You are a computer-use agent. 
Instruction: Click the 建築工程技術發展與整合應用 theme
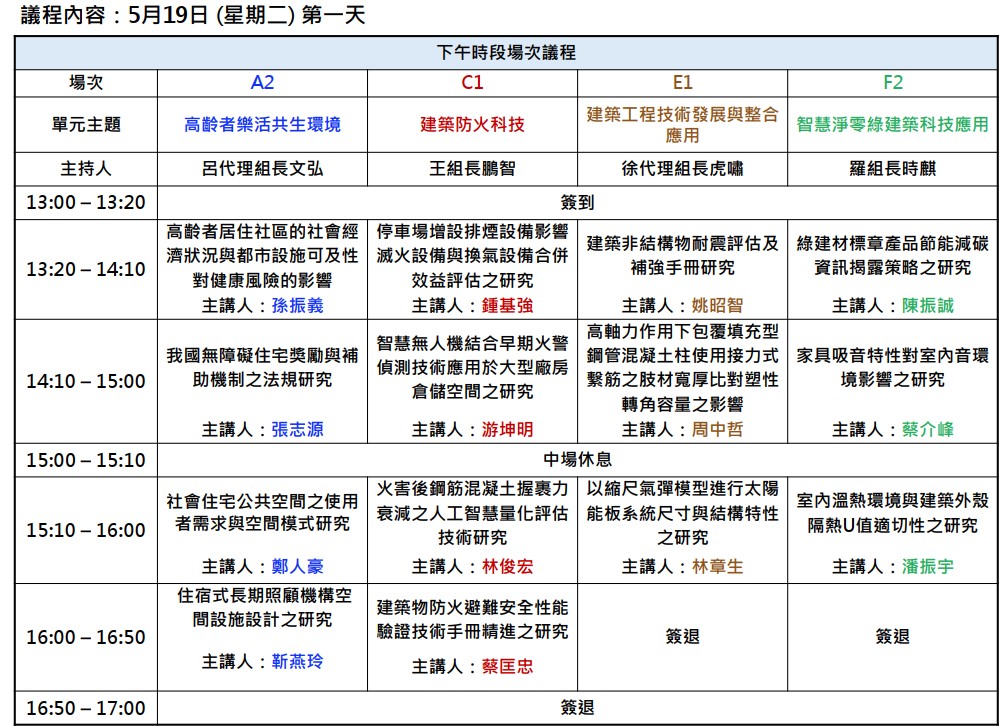pos(682,124)
